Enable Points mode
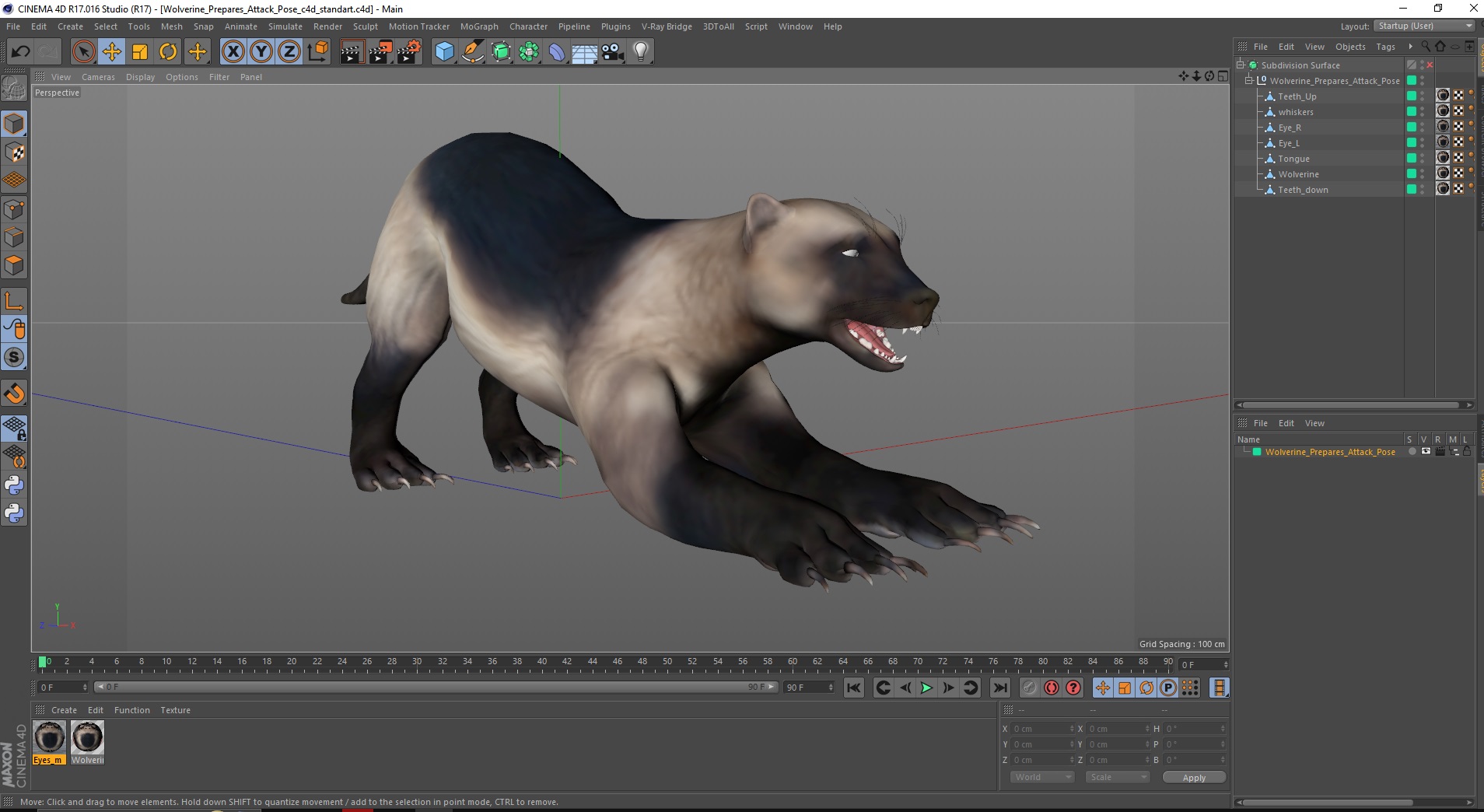Screen dimensions: 1484x812 14,209
